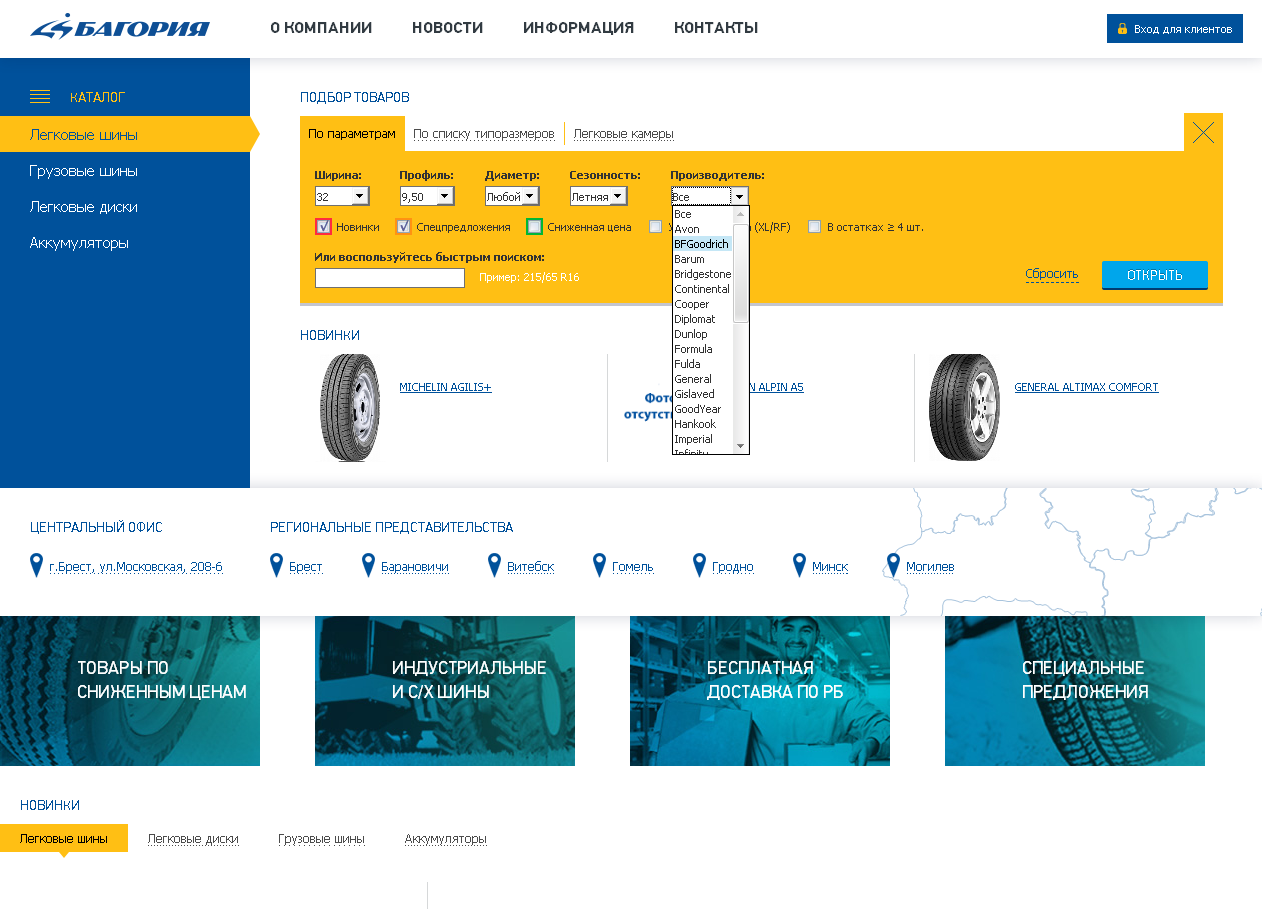
Task: Click the ОТКРЫТЬ button
Action: coord(1155,275)
